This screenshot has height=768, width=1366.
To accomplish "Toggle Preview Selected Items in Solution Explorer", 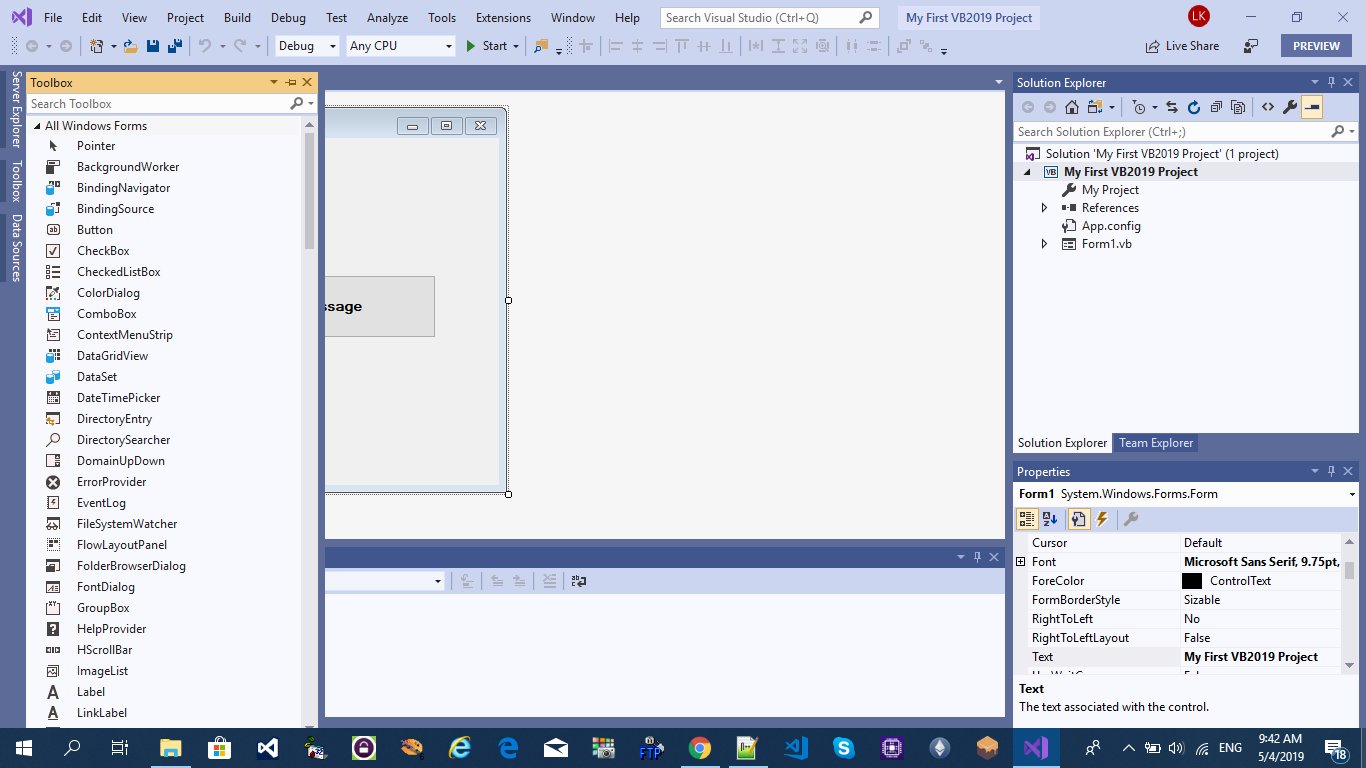I will (x=1312, y=107).
